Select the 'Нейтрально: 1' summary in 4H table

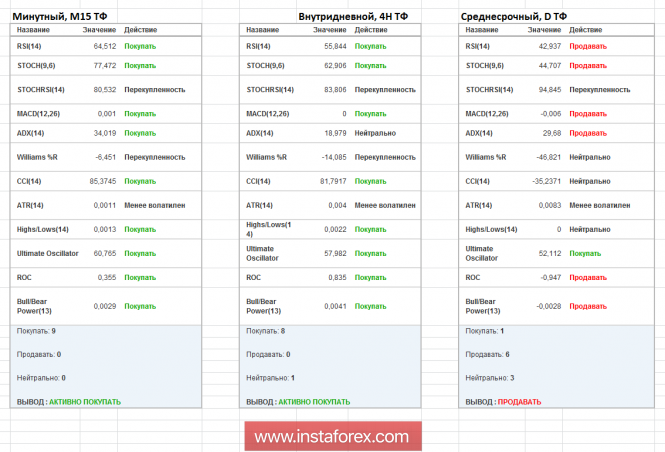(270, 378)
